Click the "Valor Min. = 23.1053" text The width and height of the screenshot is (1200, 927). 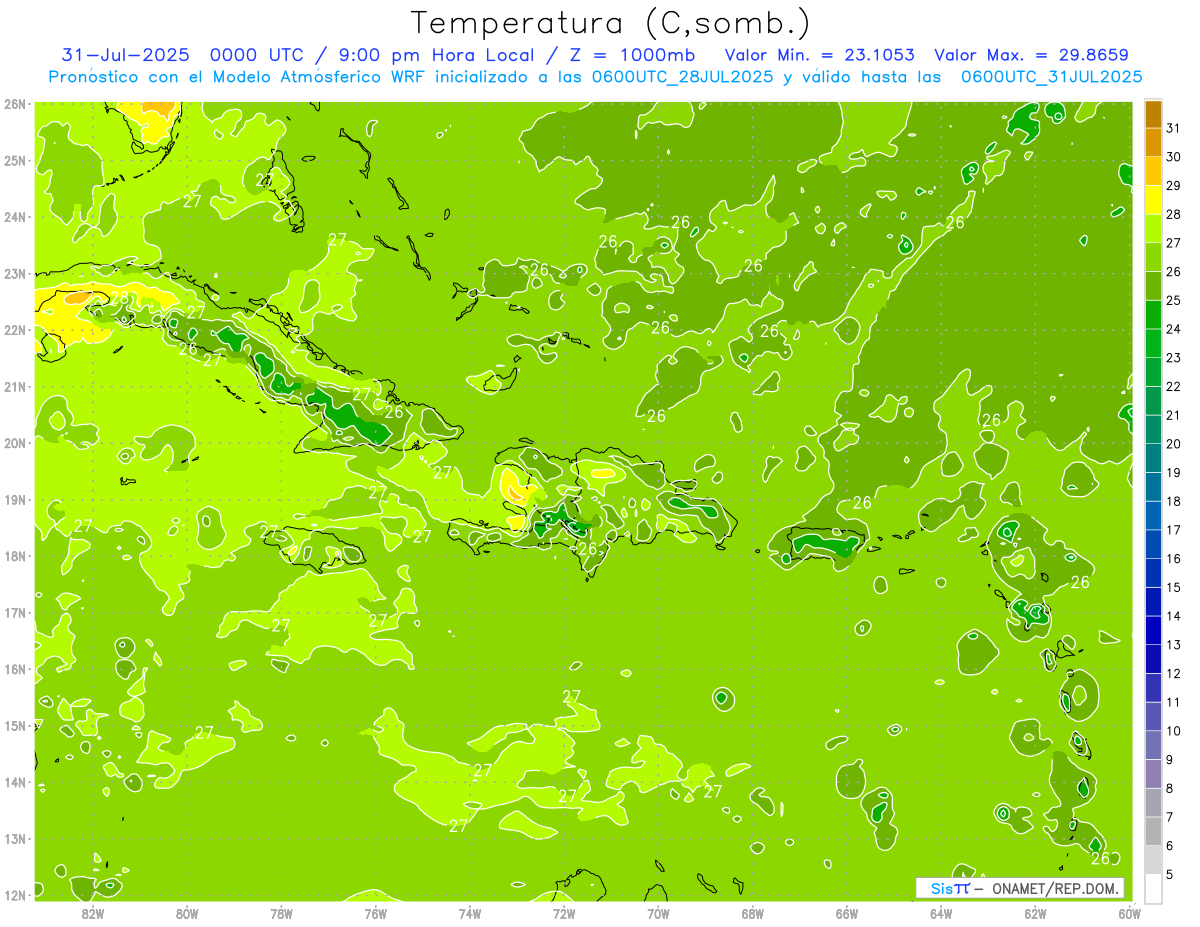819,55
